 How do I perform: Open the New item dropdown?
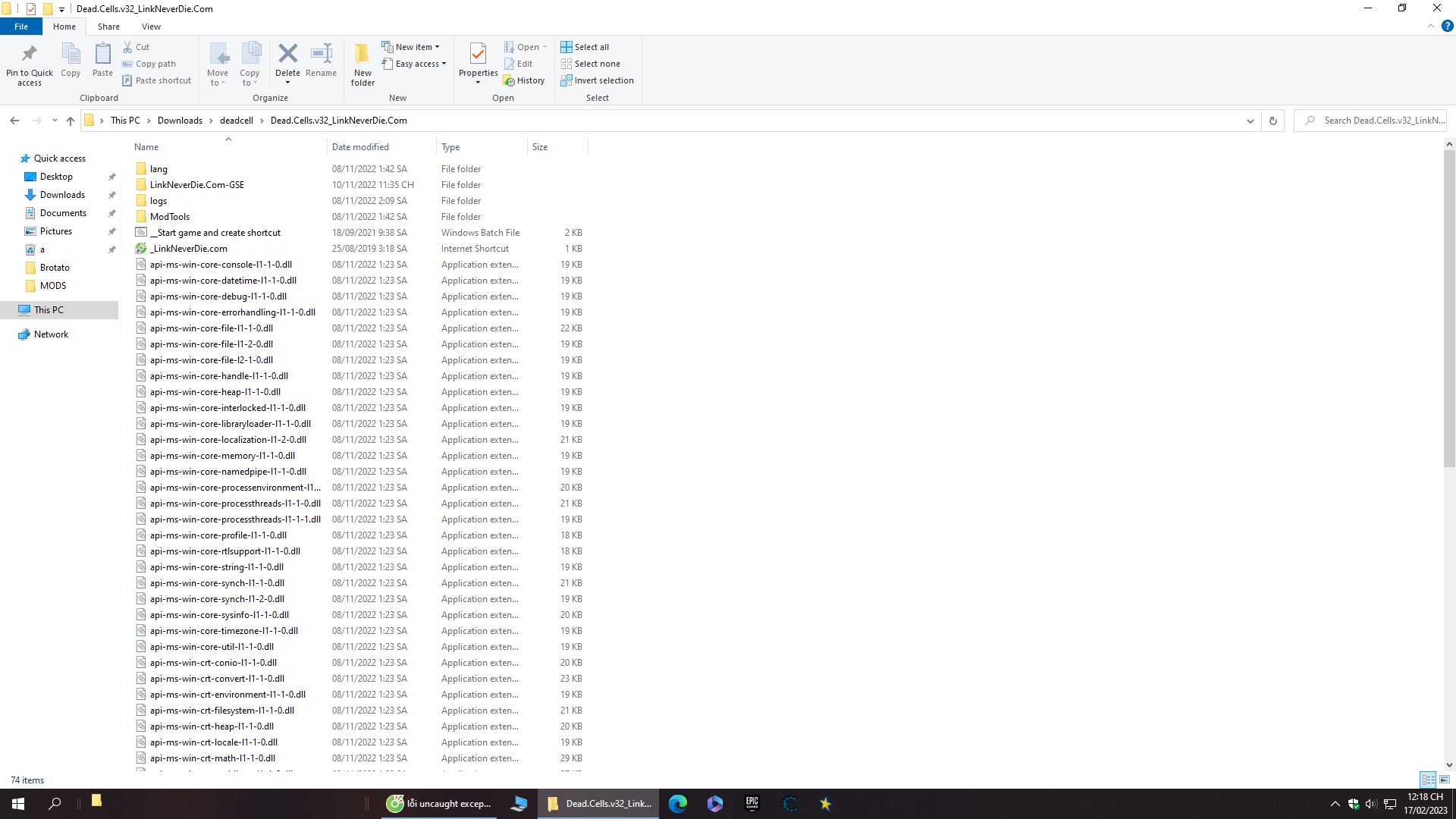411,47
